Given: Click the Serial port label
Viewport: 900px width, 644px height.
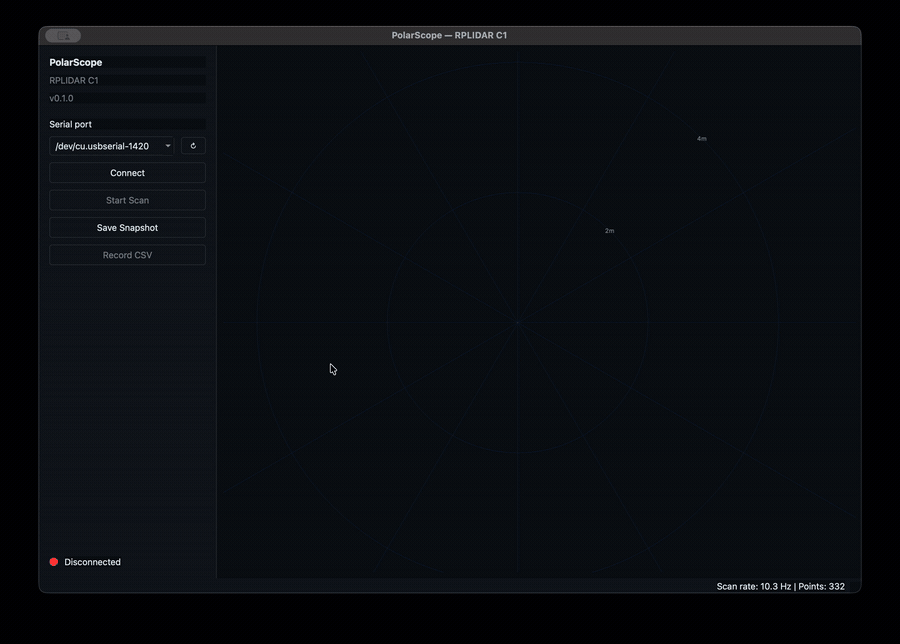Looking at the screenshot, I should pyautogui.click(x=71, y=124).
